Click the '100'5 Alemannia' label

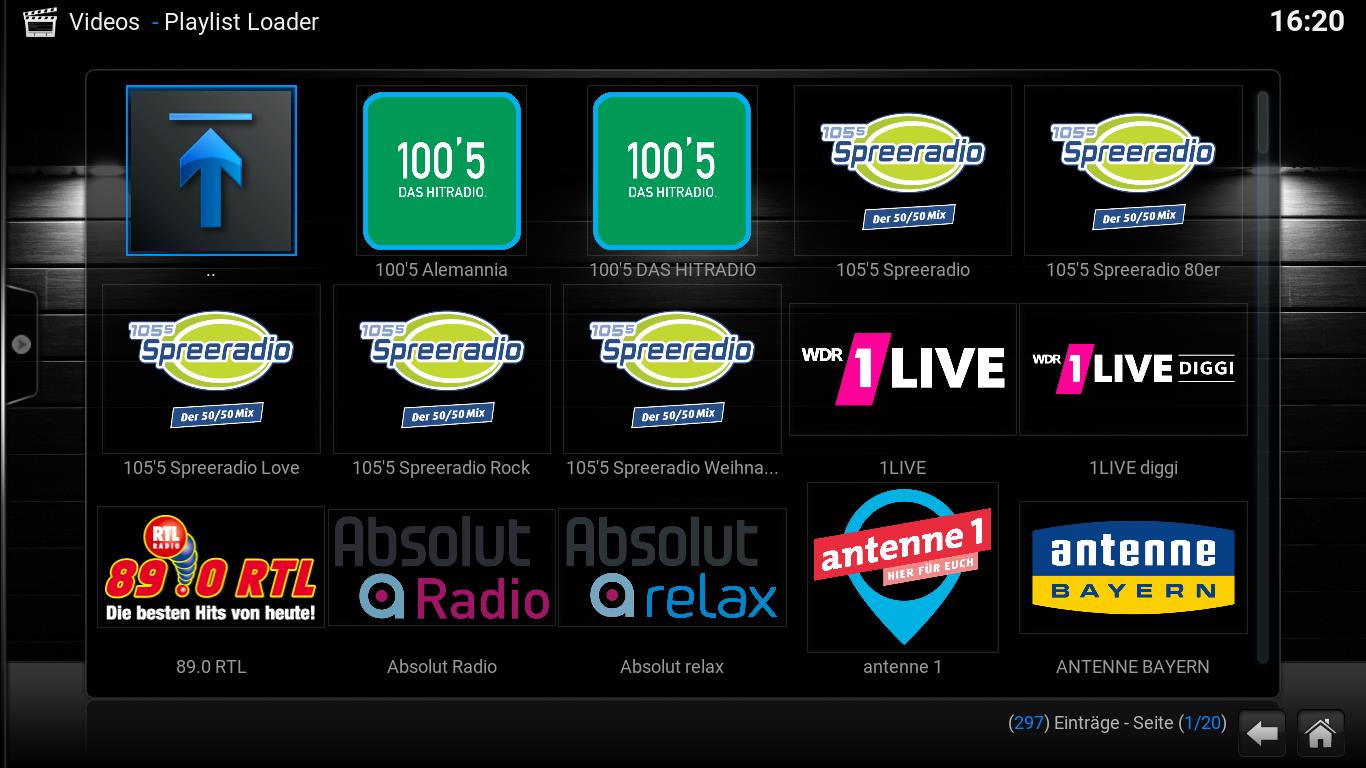point(441,270)
